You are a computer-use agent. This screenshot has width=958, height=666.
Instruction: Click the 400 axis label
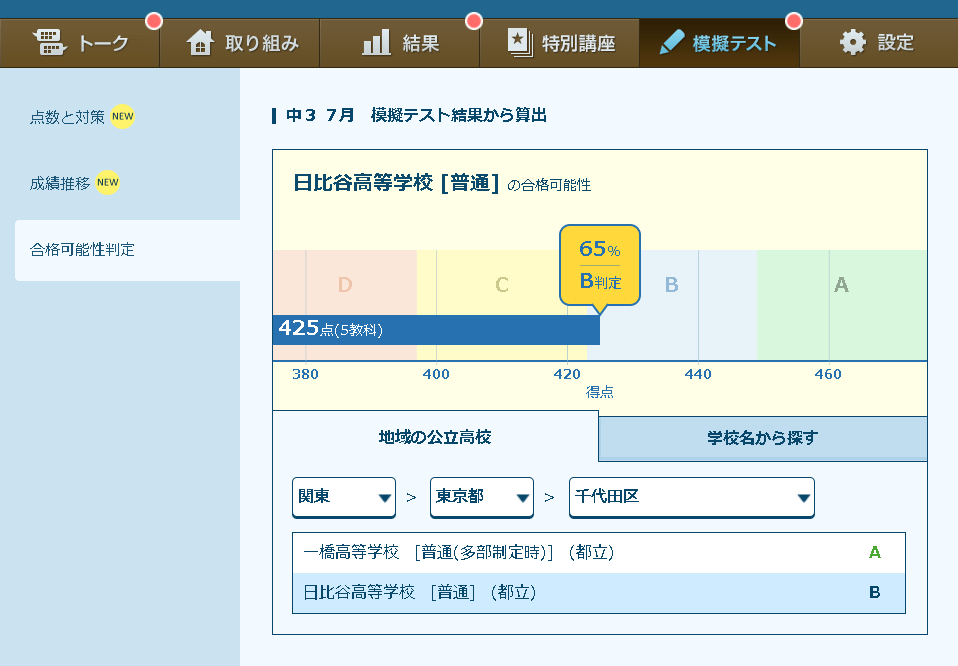(x=436, y=374)
